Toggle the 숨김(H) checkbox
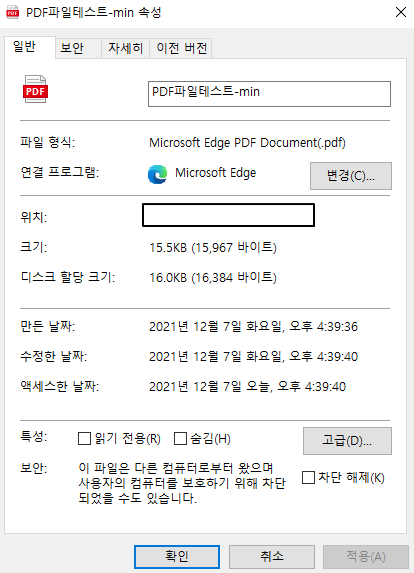Viewport: 414px width, 573px height. tap(180, 439)
